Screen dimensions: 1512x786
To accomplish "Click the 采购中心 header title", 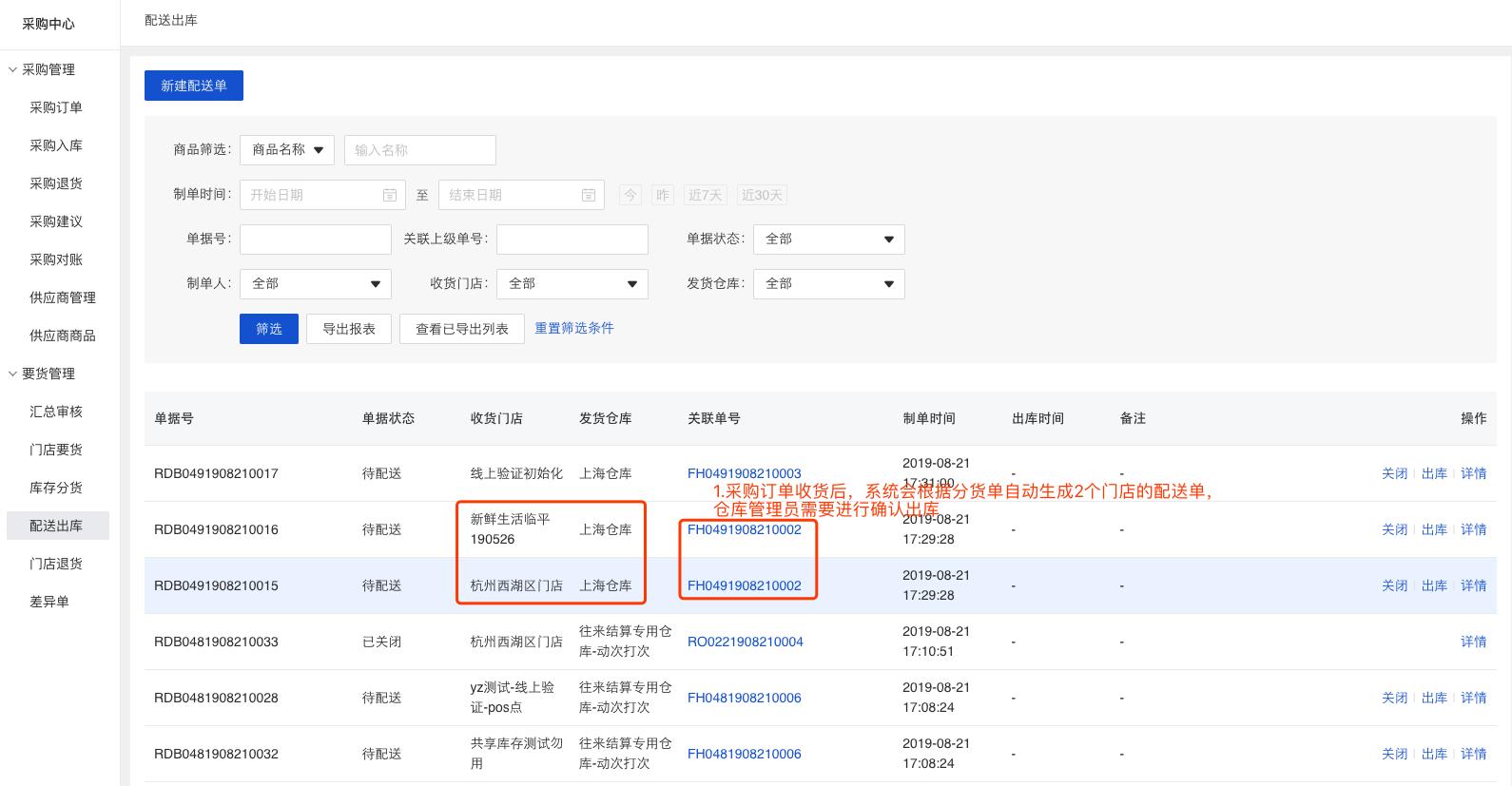I will point(48,24).
